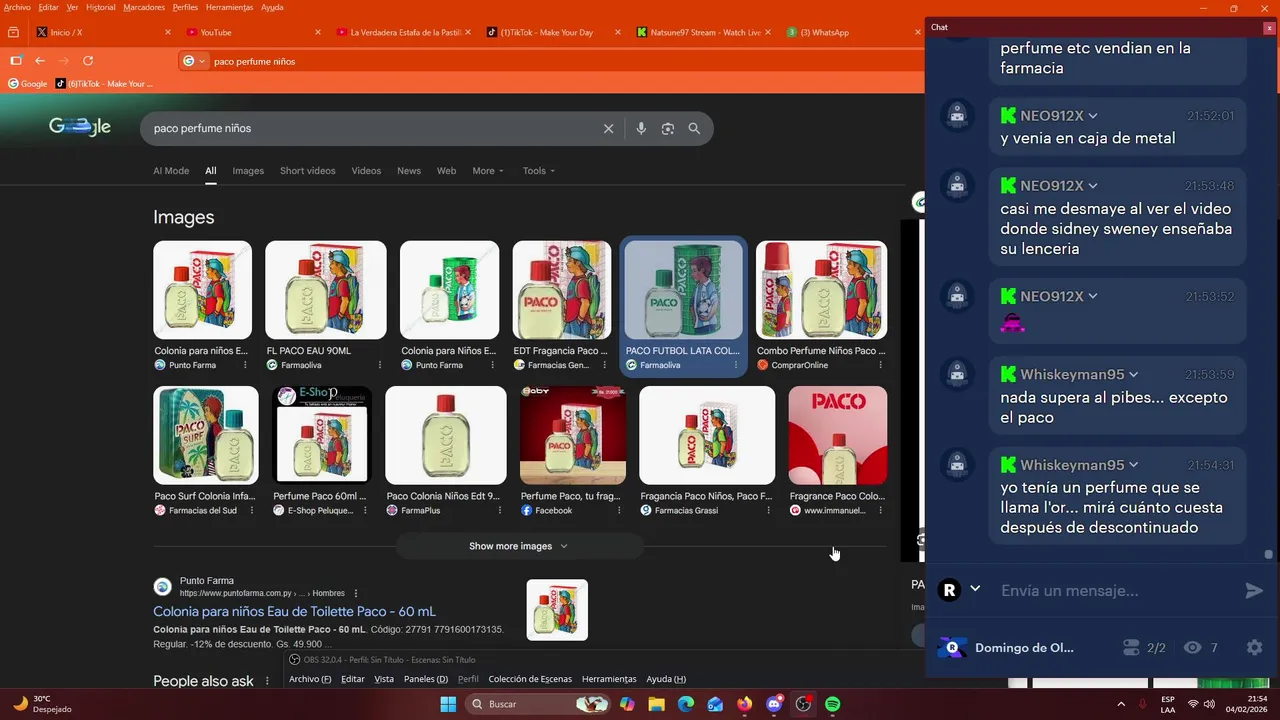Open the Punto Farma site name link

[207, 581]
